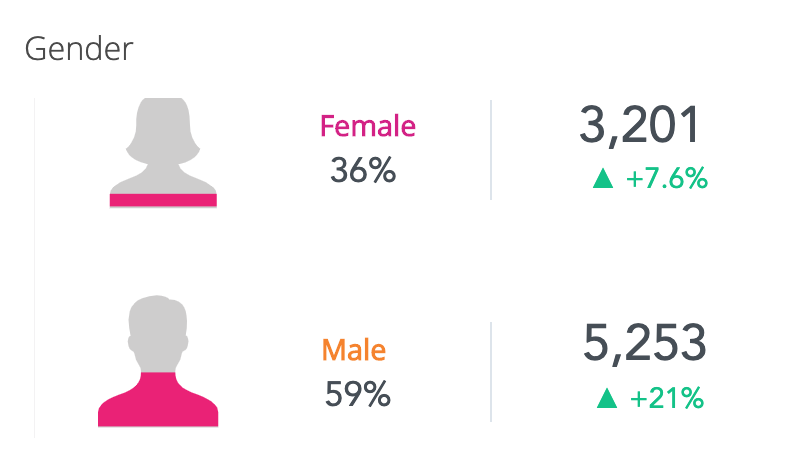The width and height of the screenshot is (800, 452).
Task: Click the vertical divider in the Female row
Action: (491, 150)
